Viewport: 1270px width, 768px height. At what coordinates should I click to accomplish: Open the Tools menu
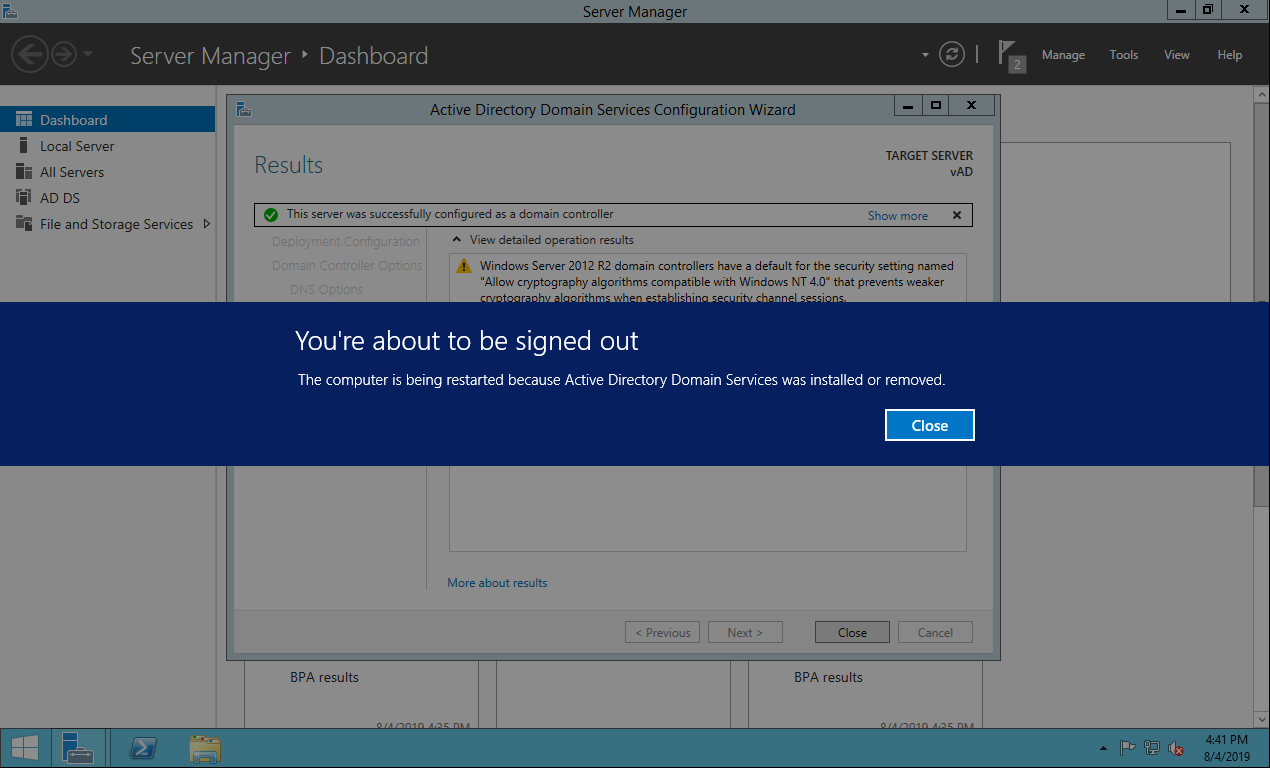[x=1123, y=55]
